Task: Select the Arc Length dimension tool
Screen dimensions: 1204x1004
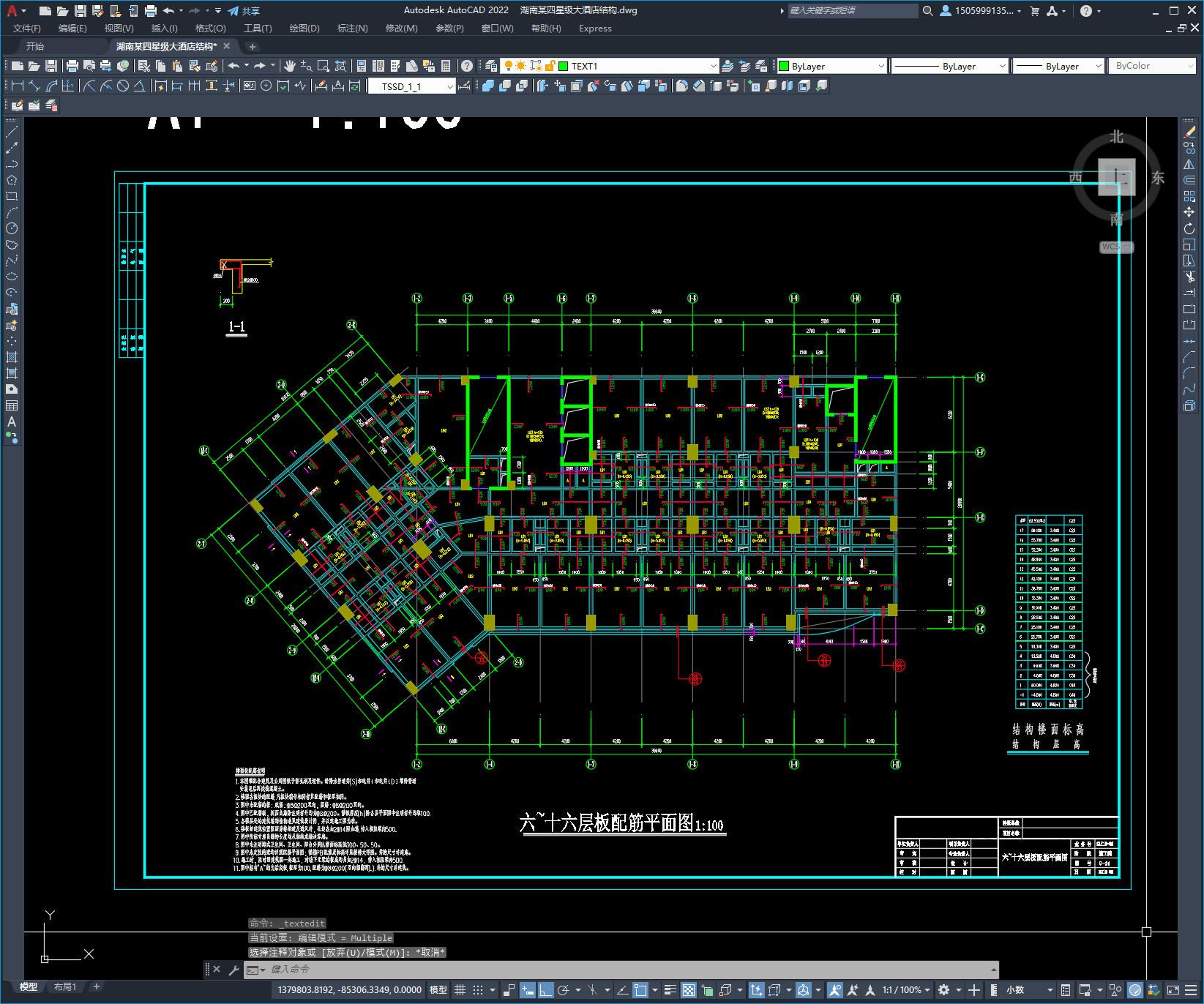Action: (x=51, y=86)
